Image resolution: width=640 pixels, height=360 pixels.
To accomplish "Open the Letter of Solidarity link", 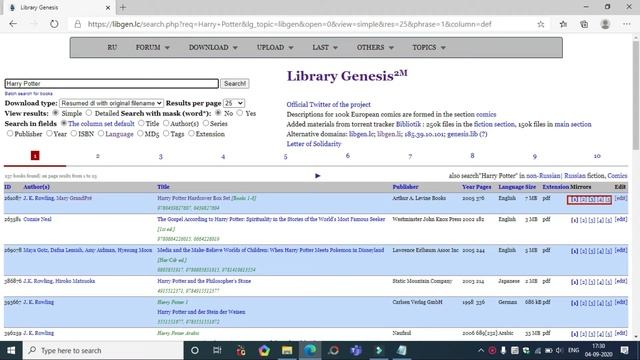I will coord(313,144).
